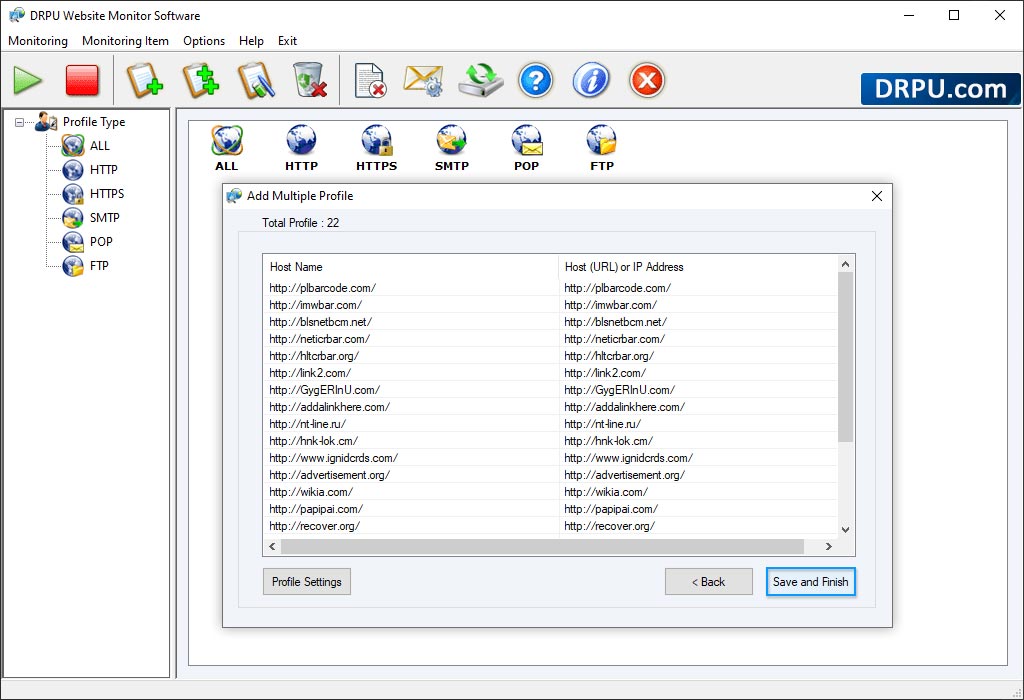Viewport: 1024px width, 700px height.
Task: Click the vertical scrollbar thumb in the profile list
Action: (x=846, y=357)
